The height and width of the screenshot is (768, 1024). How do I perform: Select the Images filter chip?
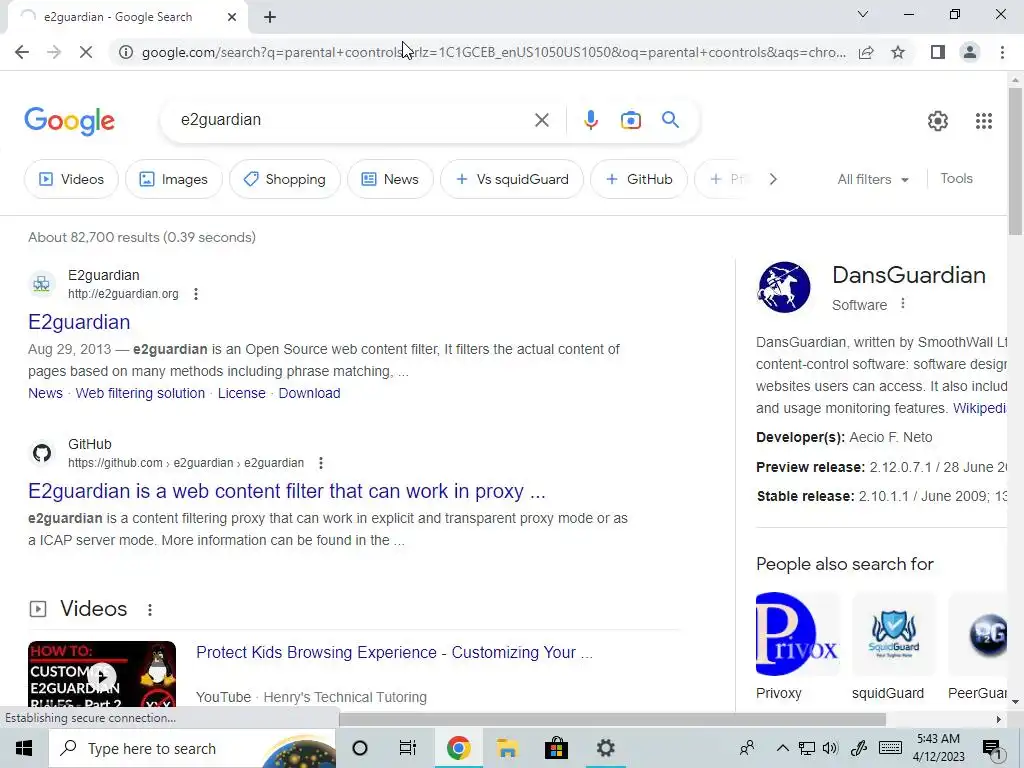pyautogui.click(x=174, y=179)
